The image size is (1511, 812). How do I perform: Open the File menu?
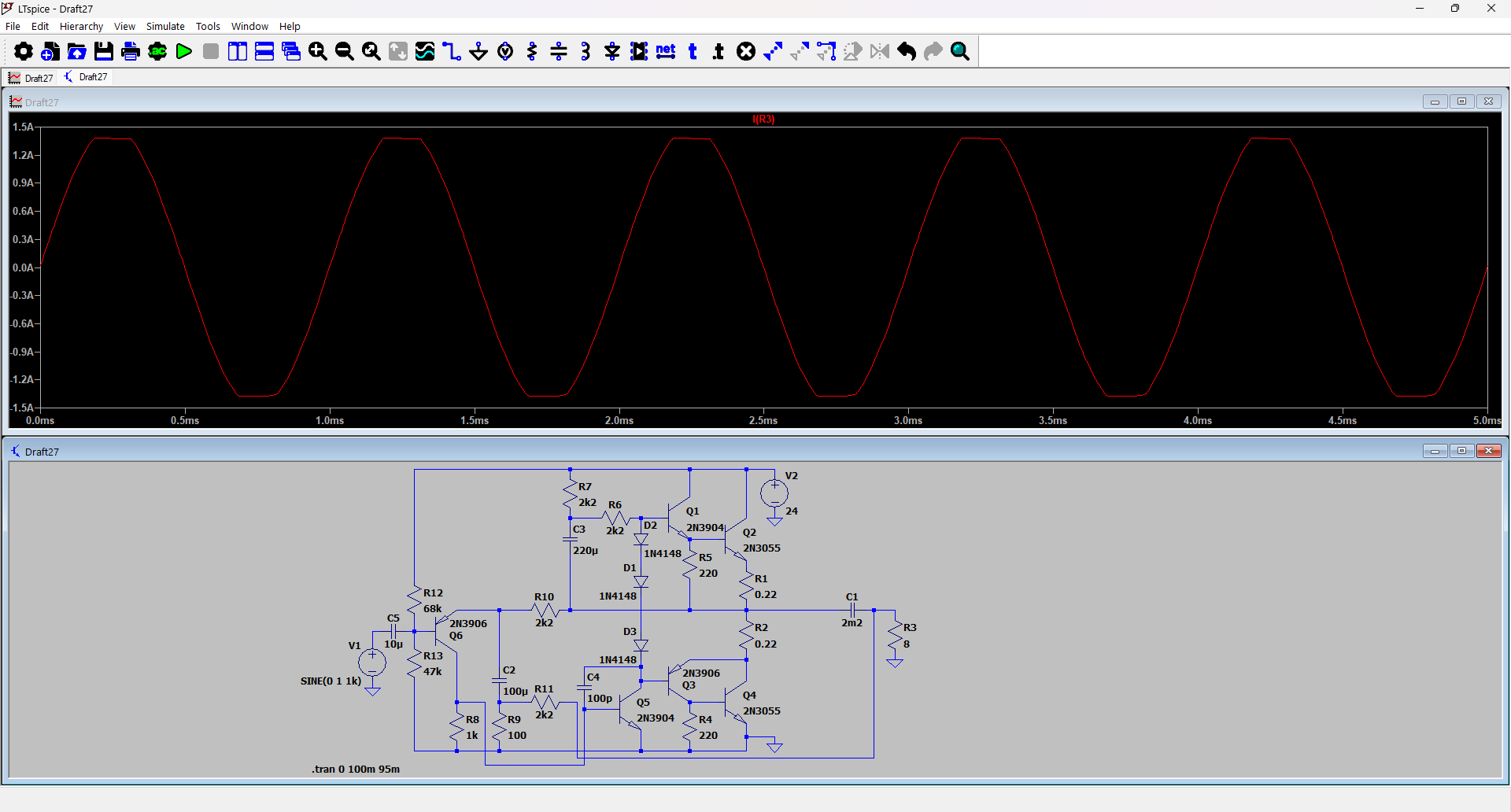[x=13, y=26]
